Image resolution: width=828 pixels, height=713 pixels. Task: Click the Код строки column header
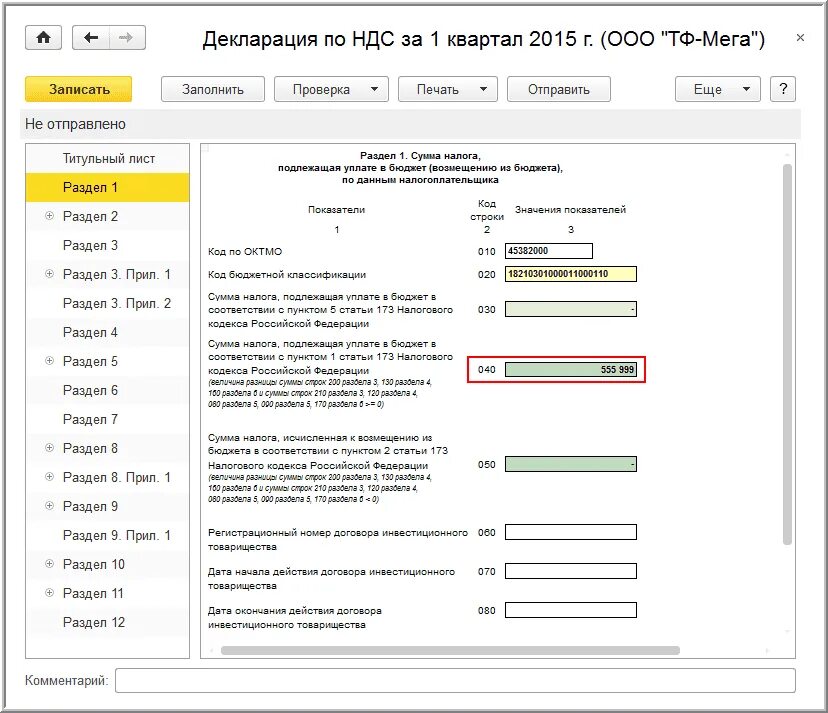point(487,210)
